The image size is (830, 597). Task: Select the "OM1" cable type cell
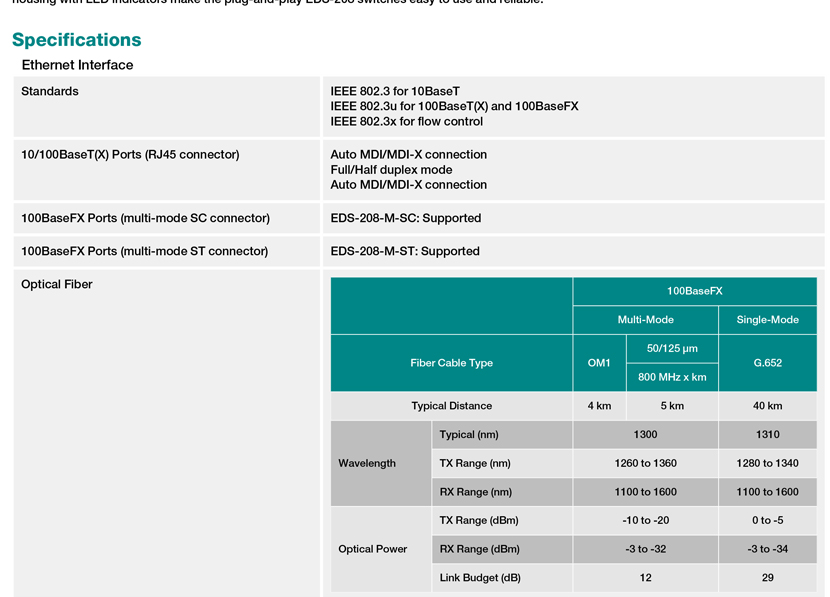point(599,363)
